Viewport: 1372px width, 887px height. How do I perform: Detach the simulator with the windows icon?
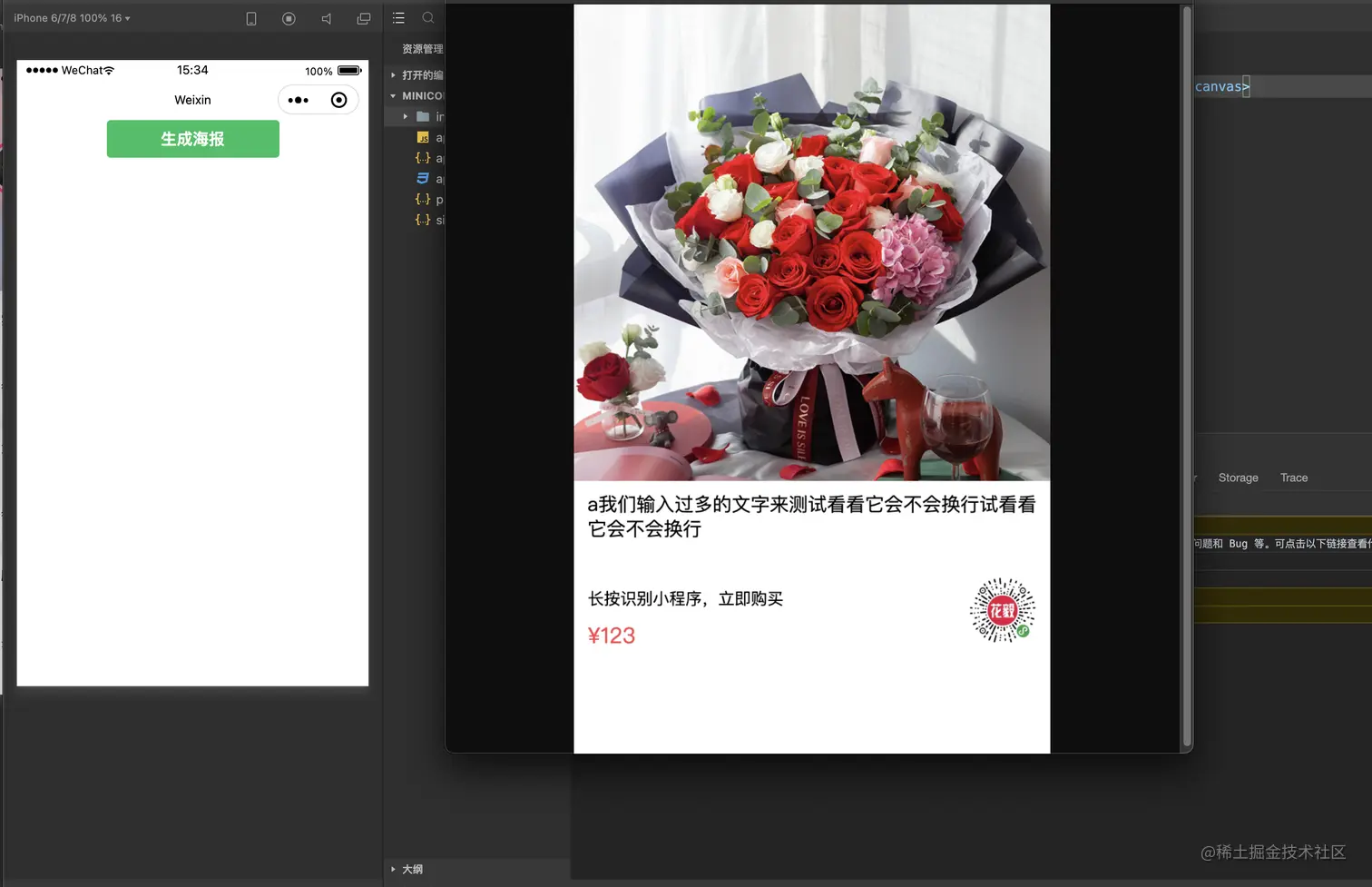364,18
